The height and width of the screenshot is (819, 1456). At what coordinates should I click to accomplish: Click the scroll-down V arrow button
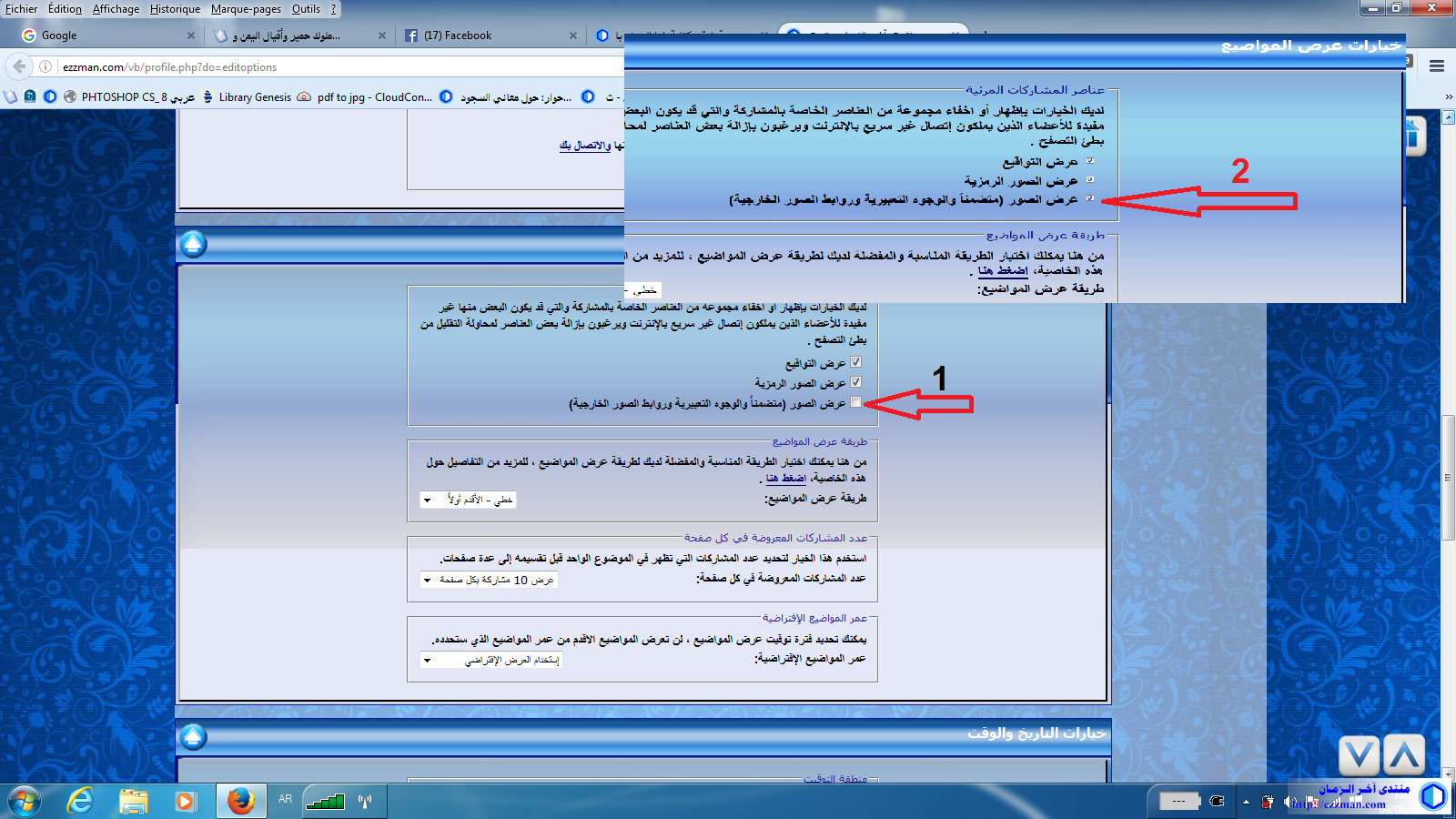[1359, 756]
